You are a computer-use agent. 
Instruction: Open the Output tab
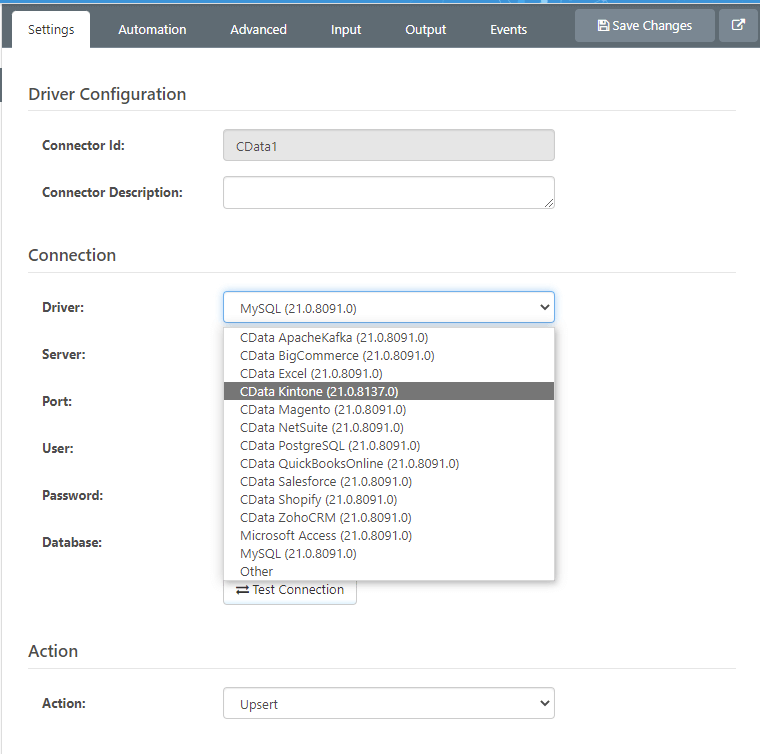click(x=426, y=30)
